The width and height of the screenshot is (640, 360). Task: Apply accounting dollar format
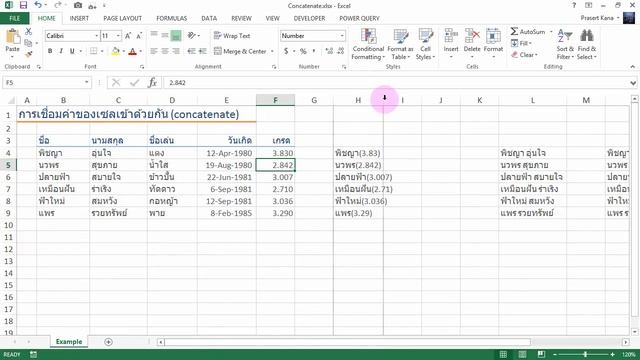(x=286, y=51)
